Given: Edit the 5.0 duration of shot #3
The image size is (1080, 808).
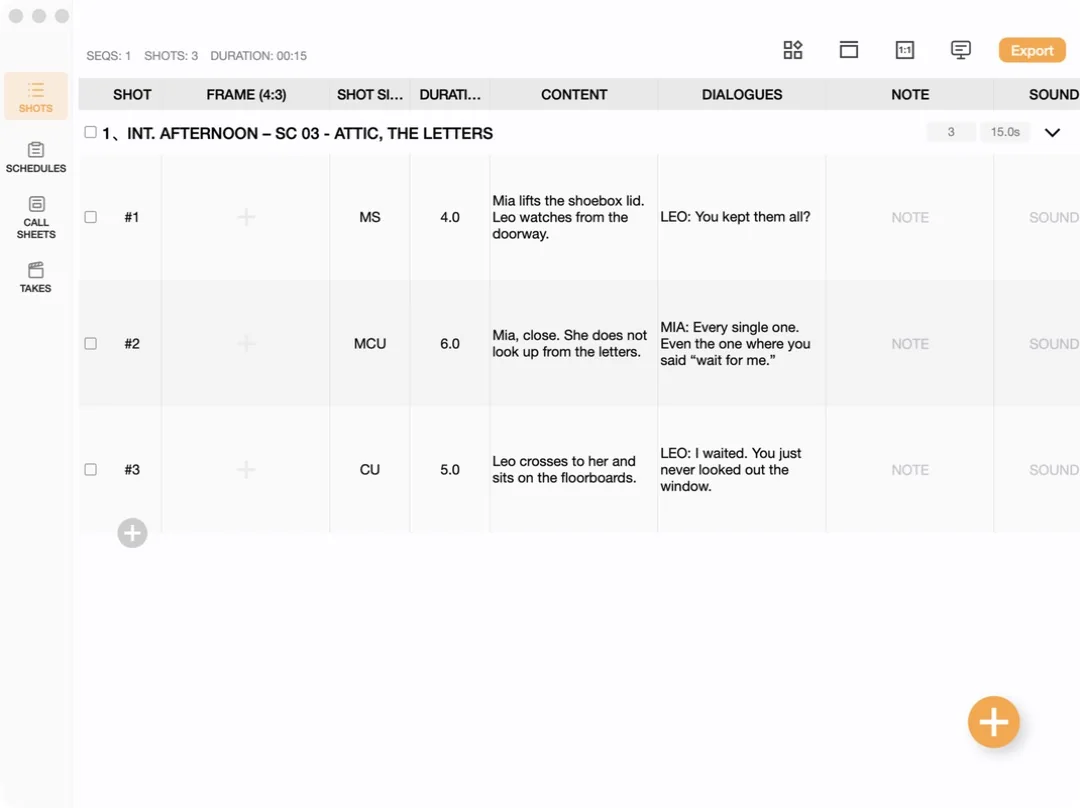Looking at the screenshot, I should [450, 469].
